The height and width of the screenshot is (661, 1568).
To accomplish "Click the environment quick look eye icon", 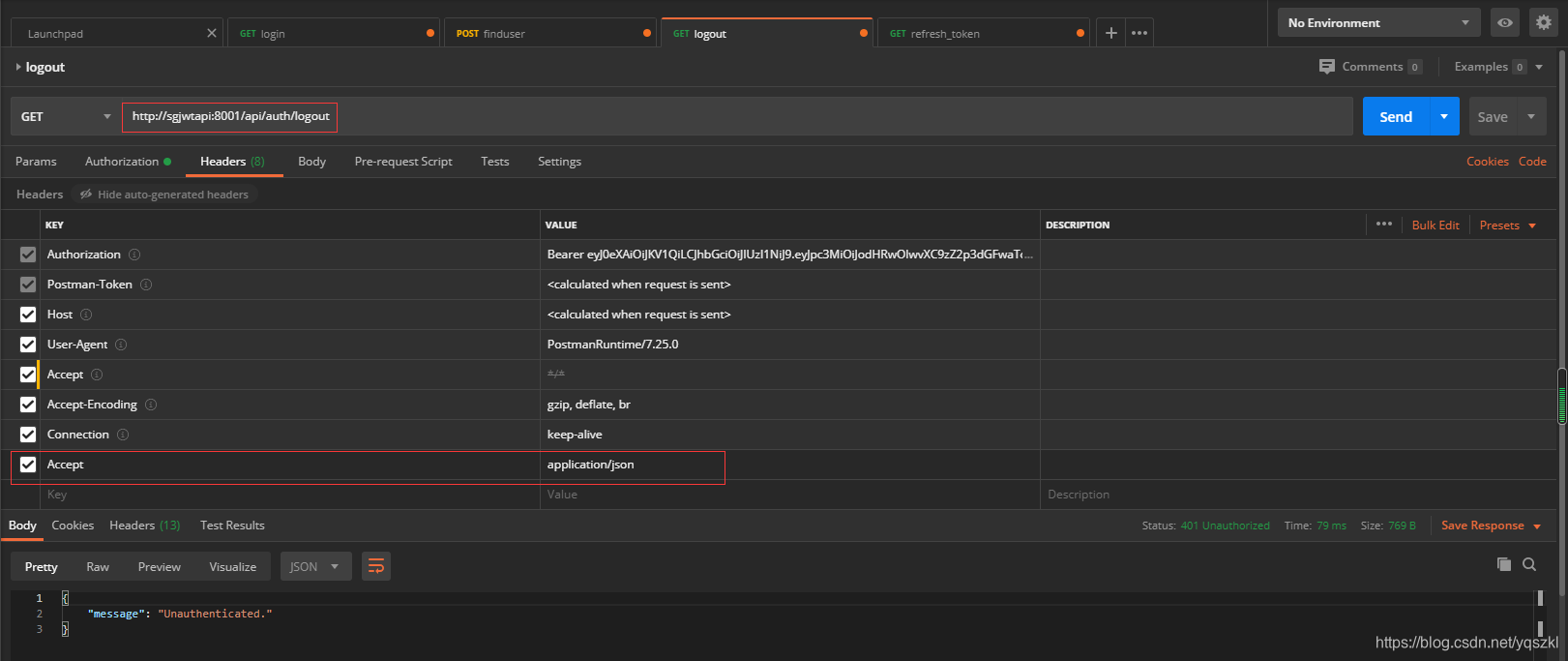I will [x=1505, y=22].
